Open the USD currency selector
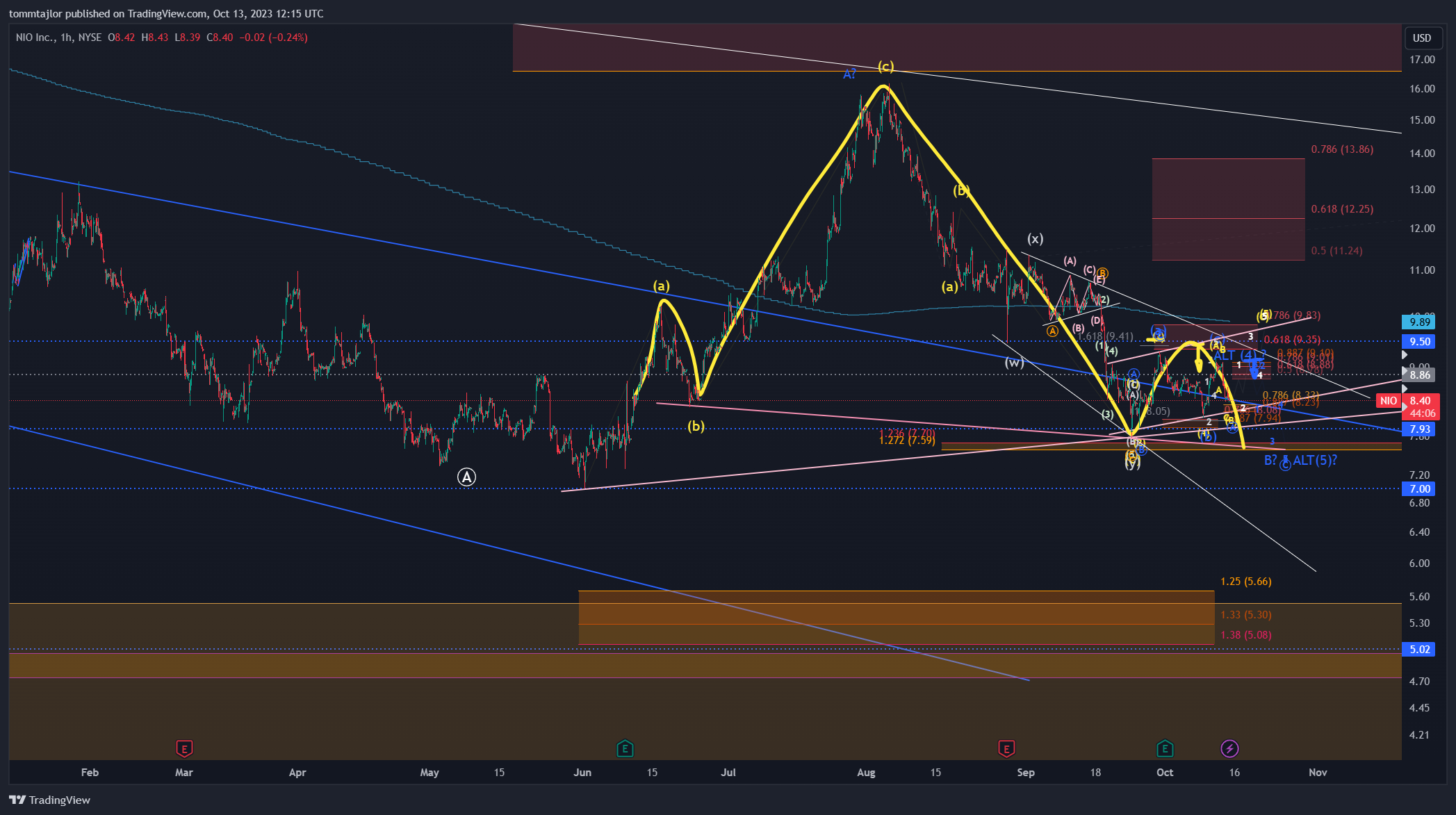The image size is (1456, 815). 1422,38
